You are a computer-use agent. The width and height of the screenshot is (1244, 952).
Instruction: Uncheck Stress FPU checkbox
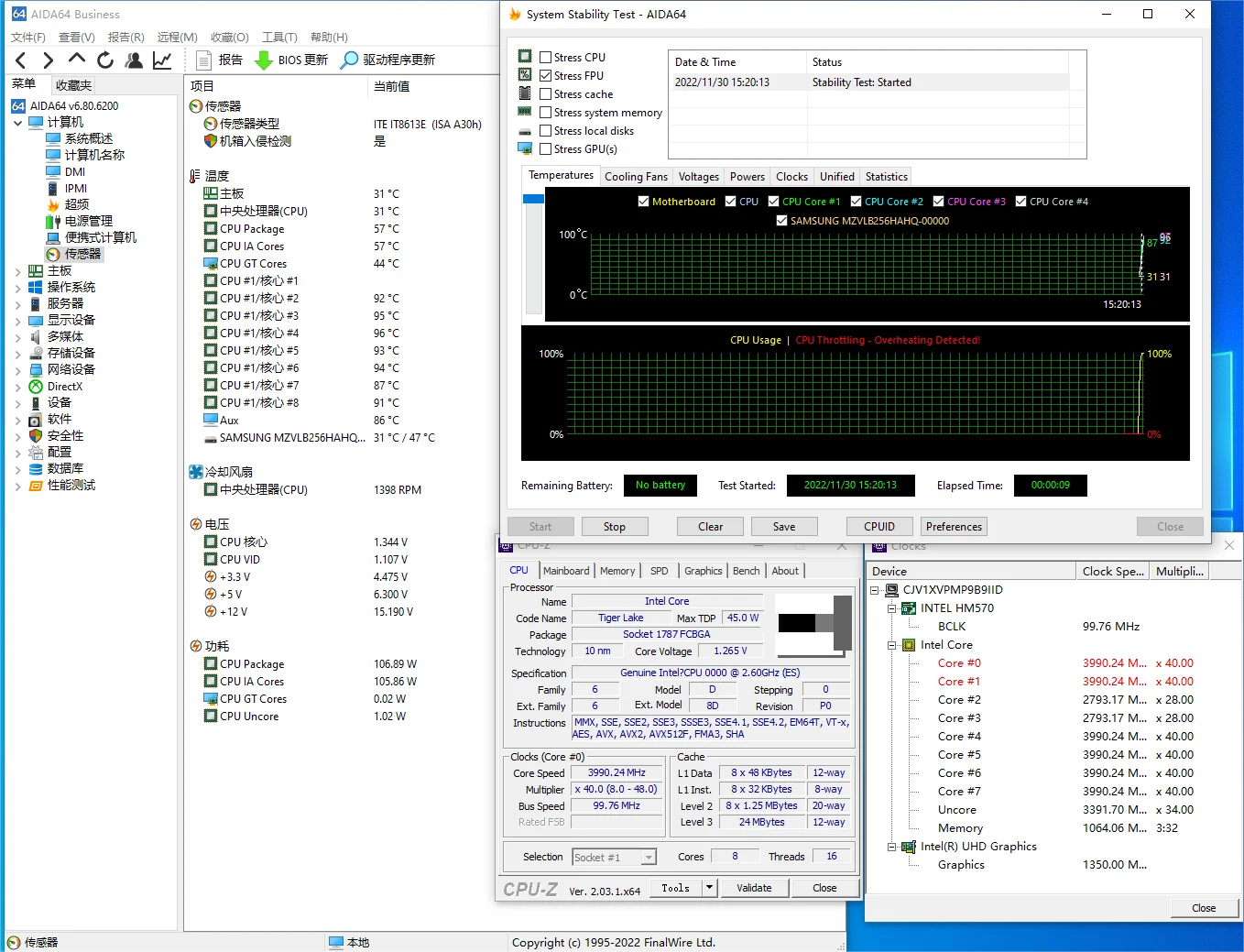click(546, 76)
